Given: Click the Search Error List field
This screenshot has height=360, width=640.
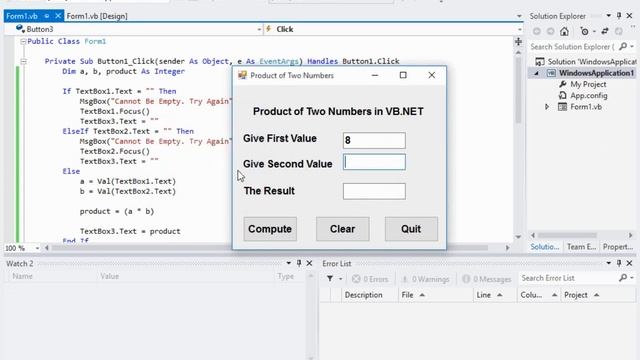Looking at the screenshot, I should tap(568, 278).
